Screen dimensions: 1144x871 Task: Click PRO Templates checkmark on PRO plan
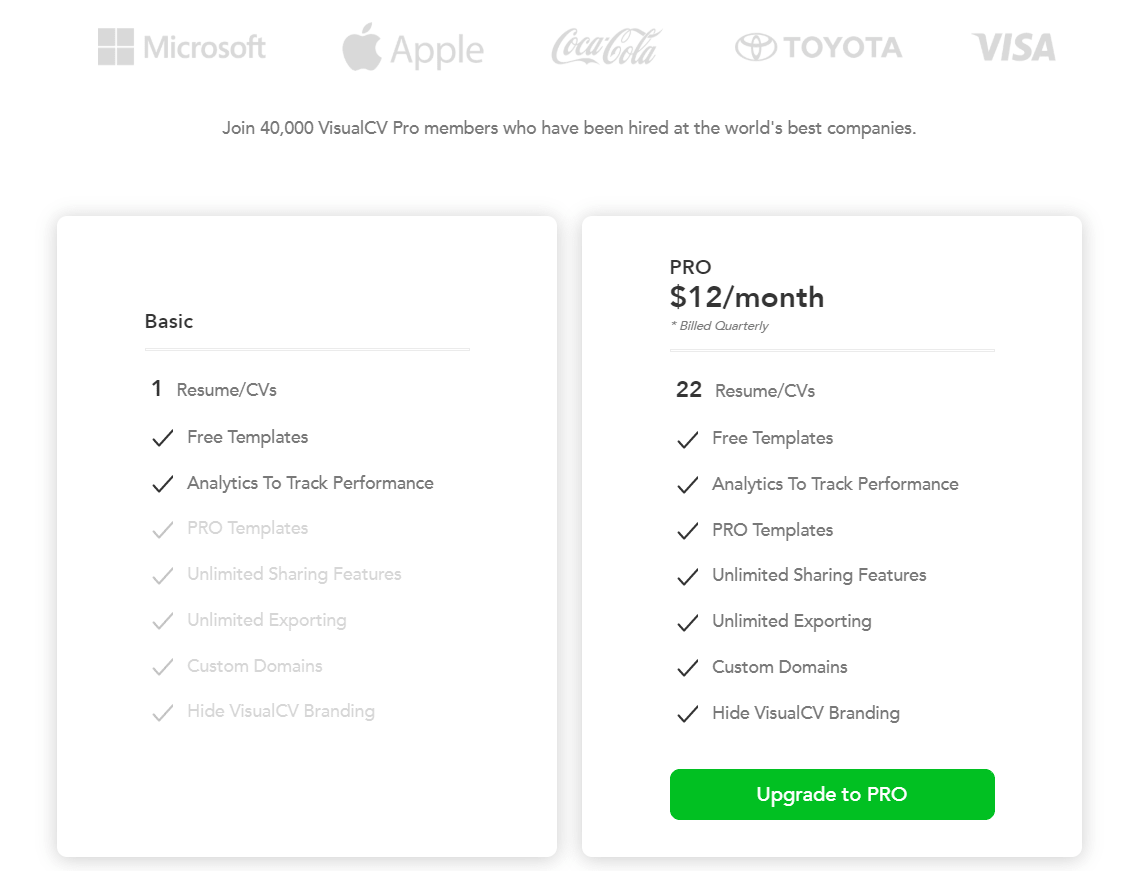coord(687,531)
